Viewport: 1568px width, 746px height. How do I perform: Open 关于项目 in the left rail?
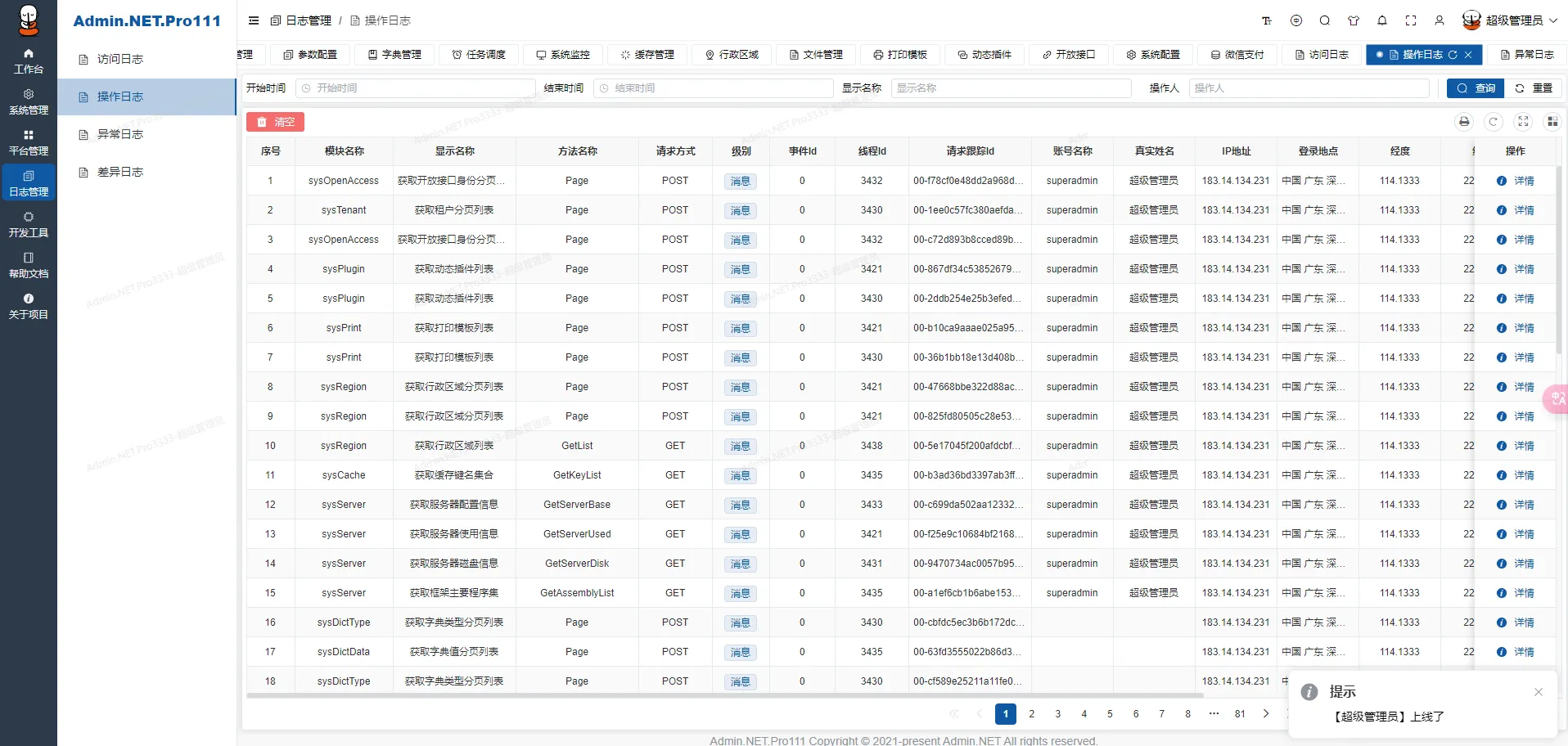[29, 307]
